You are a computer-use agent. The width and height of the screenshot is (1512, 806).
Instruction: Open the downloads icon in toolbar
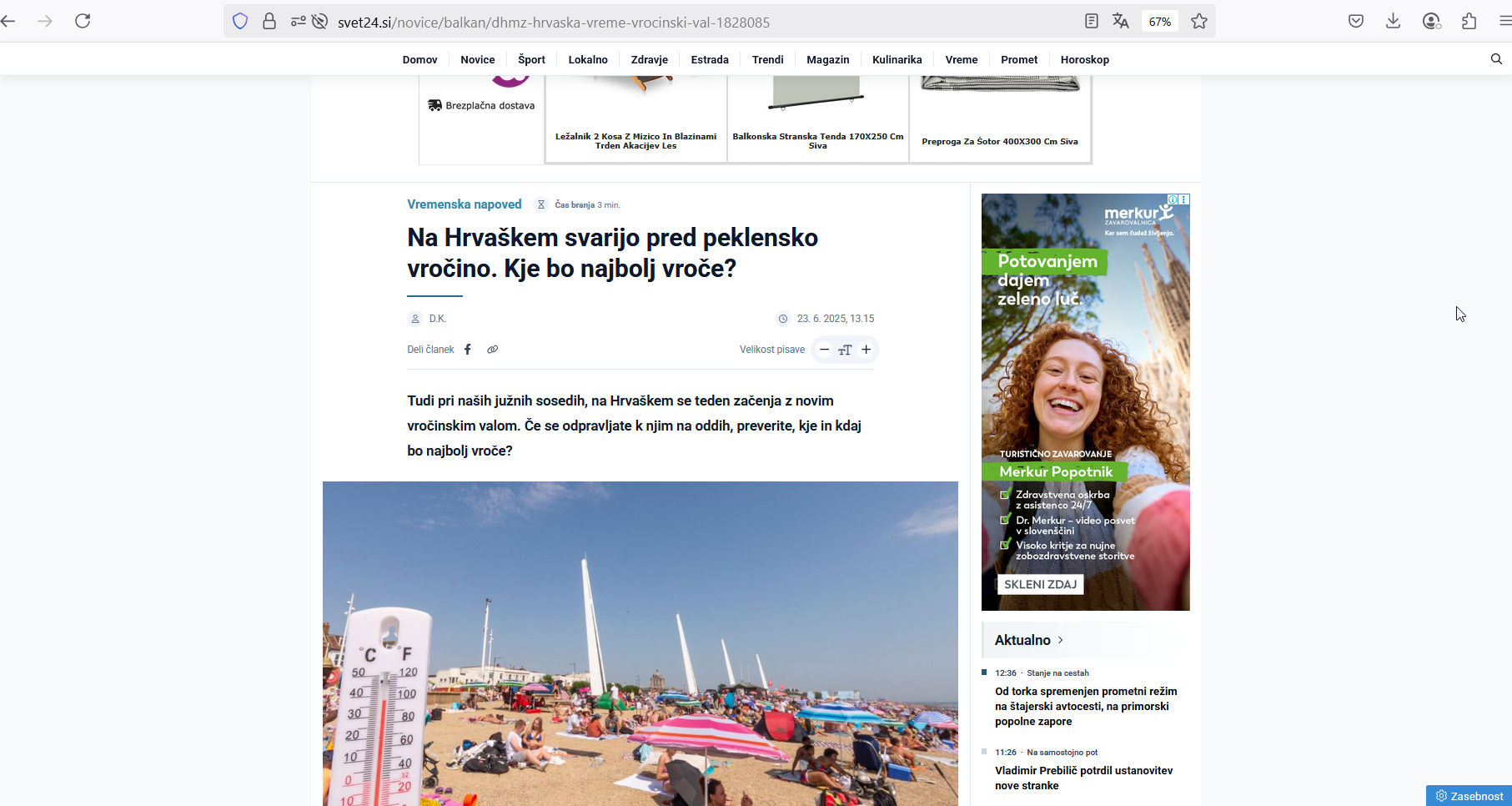coord(1393,22)
